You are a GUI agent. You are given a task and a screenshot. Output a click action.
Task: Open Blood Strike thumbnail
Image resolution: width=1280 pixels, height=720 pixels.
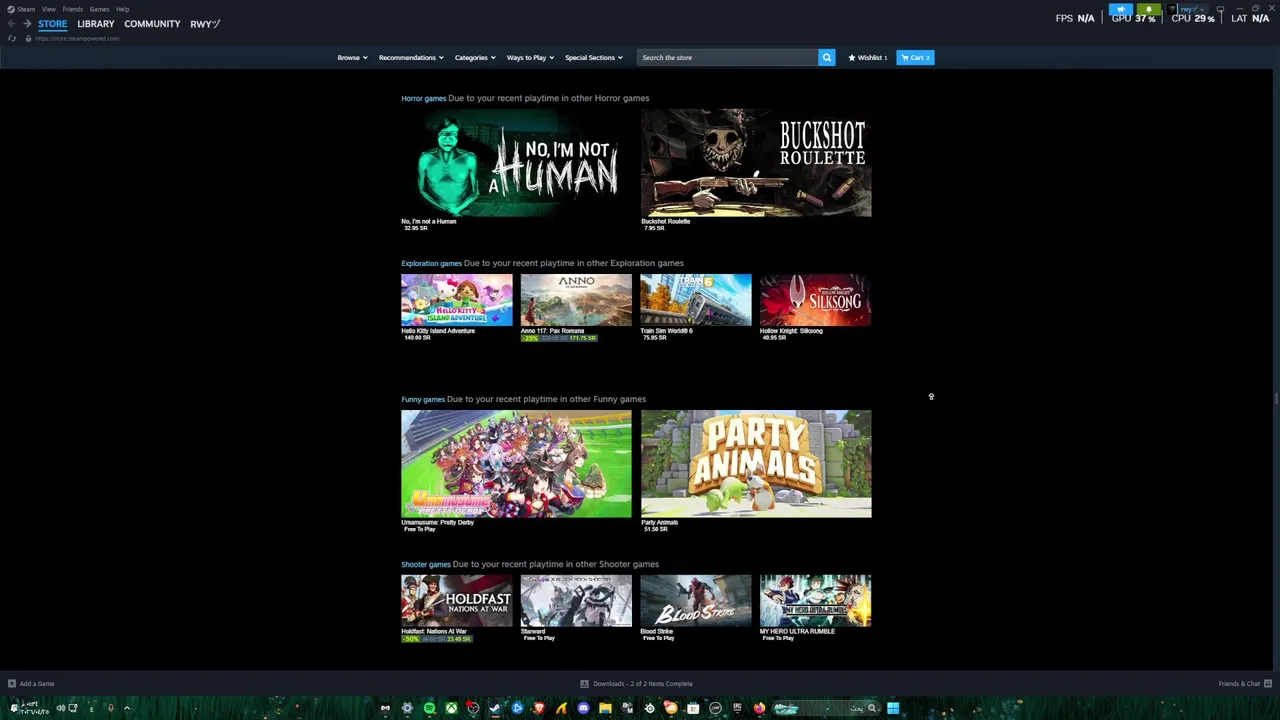tap(695, 601)
